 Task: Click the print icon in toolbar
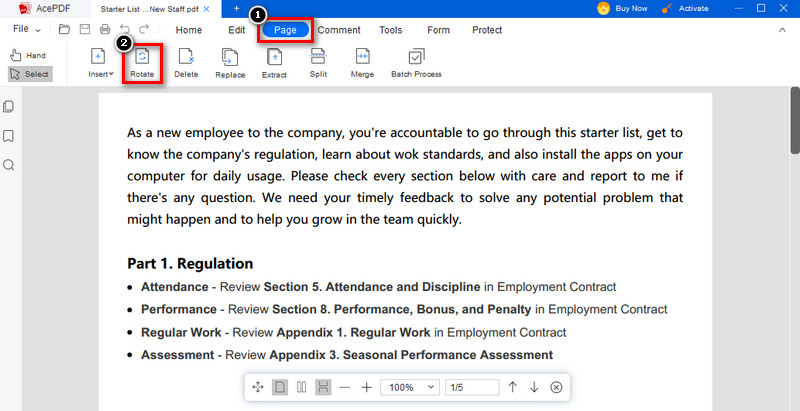[105, 30]
